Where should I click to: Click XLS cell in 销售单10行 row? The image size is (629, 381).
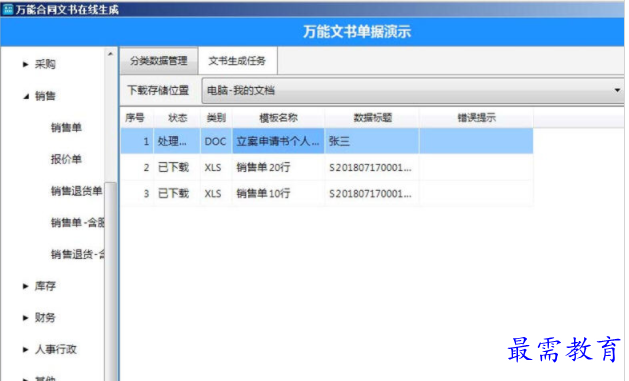[216, 194]
